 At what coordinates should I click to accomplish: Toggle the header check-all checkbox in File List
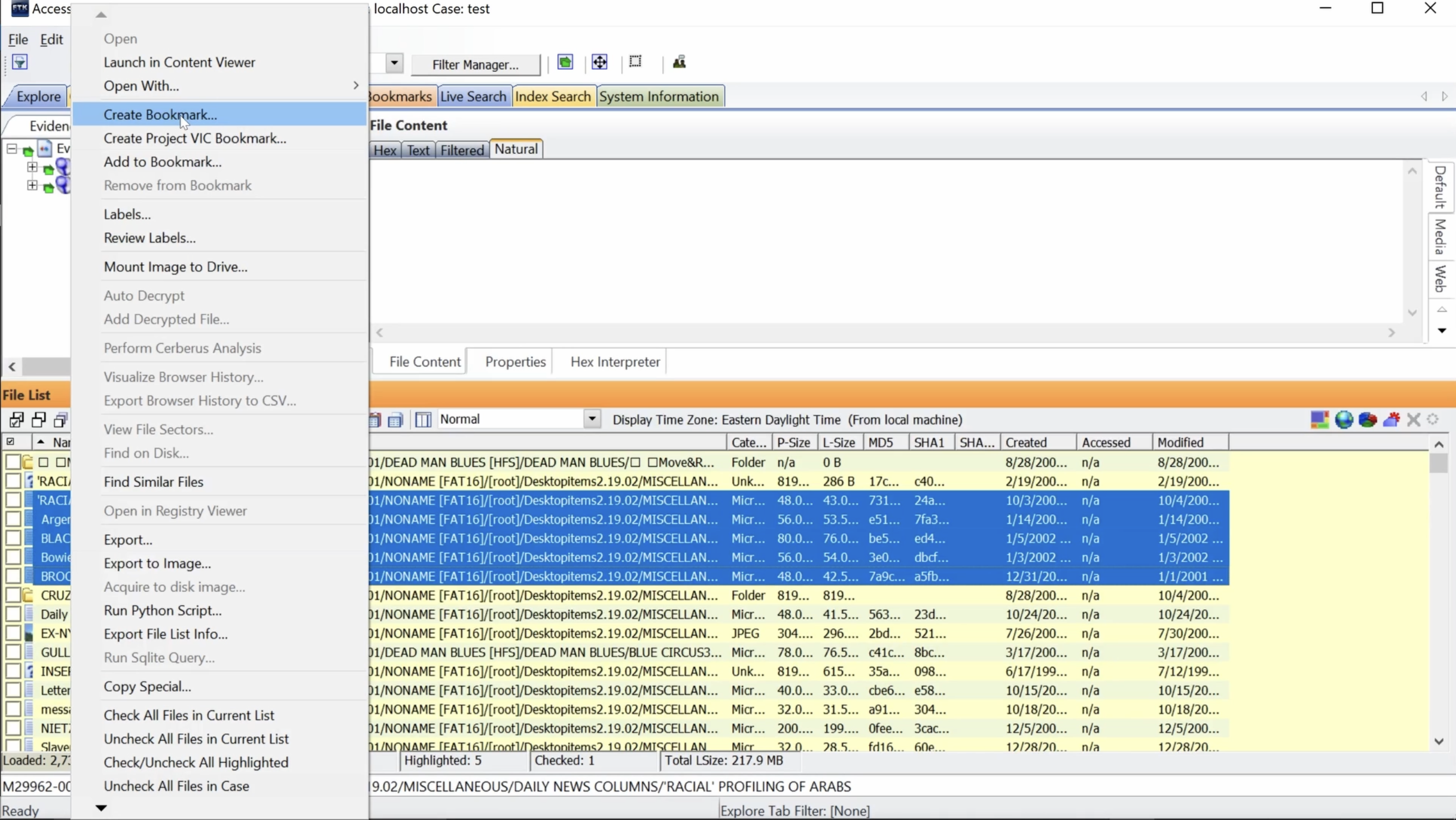10,442
